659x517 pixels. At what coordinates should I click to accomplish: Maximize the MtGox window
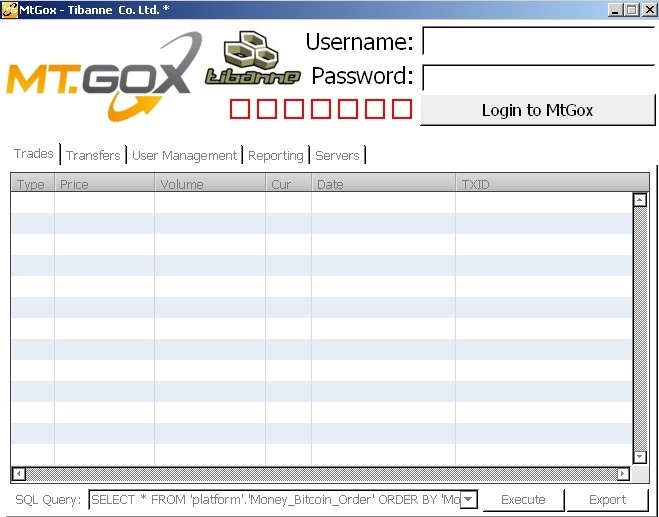pos(632,10)
